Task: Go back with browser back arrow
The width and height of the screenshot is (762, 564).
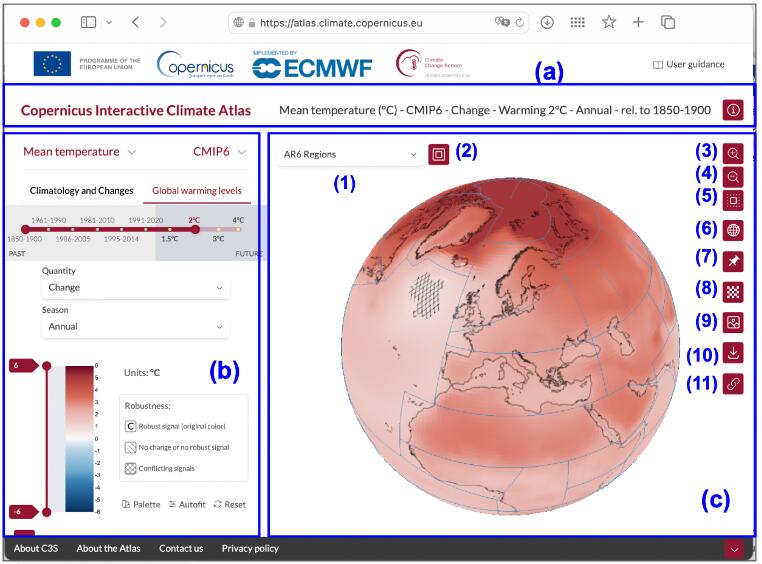Action: pos(136,22)
